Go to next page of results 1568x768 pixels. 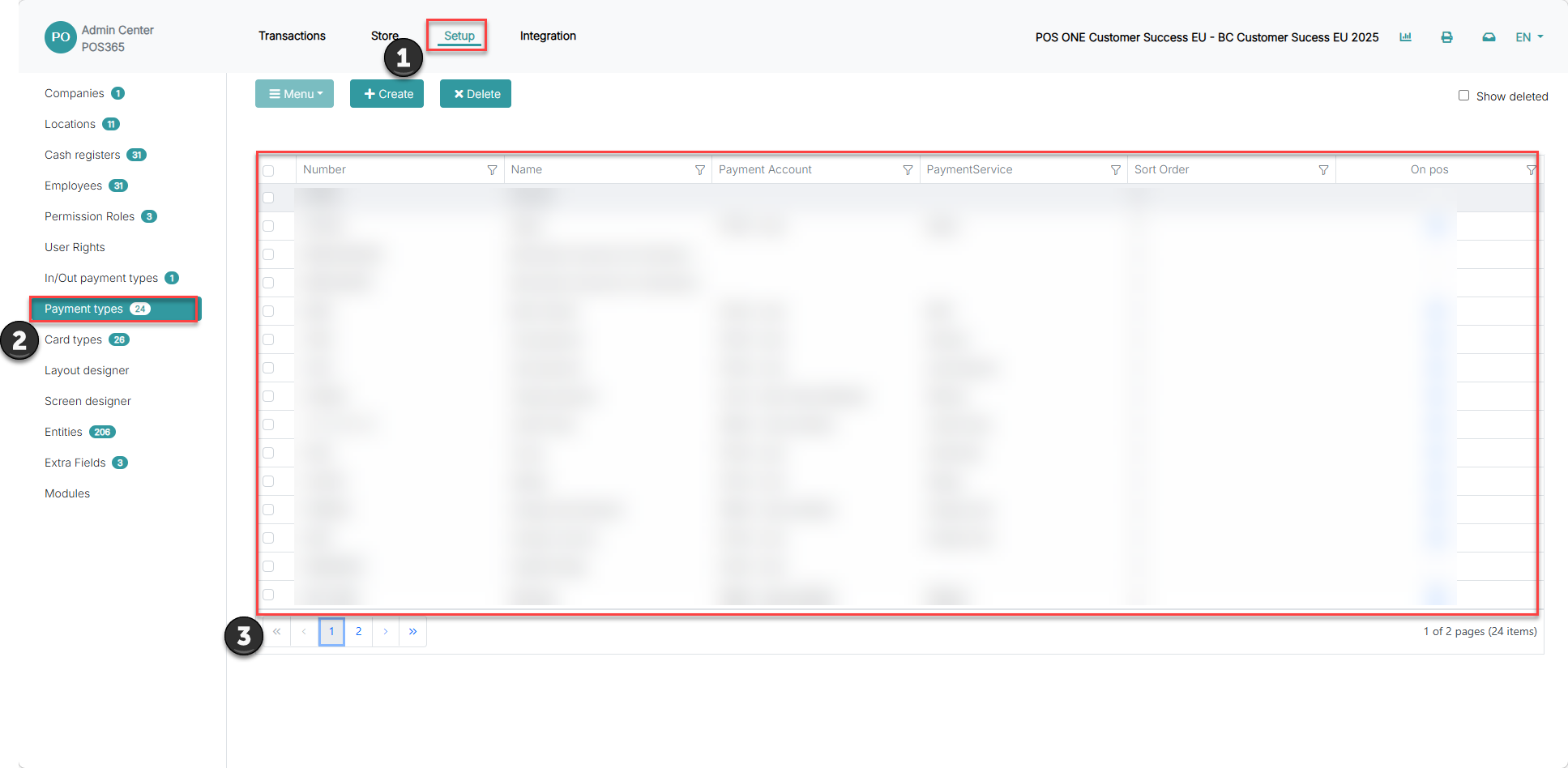point(386,632)
